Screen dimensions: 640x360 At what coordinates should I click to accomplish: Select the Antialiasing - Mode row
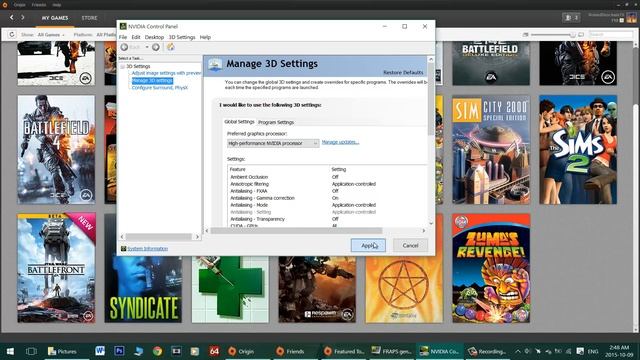pyautogui.click(x=328, y=205)
